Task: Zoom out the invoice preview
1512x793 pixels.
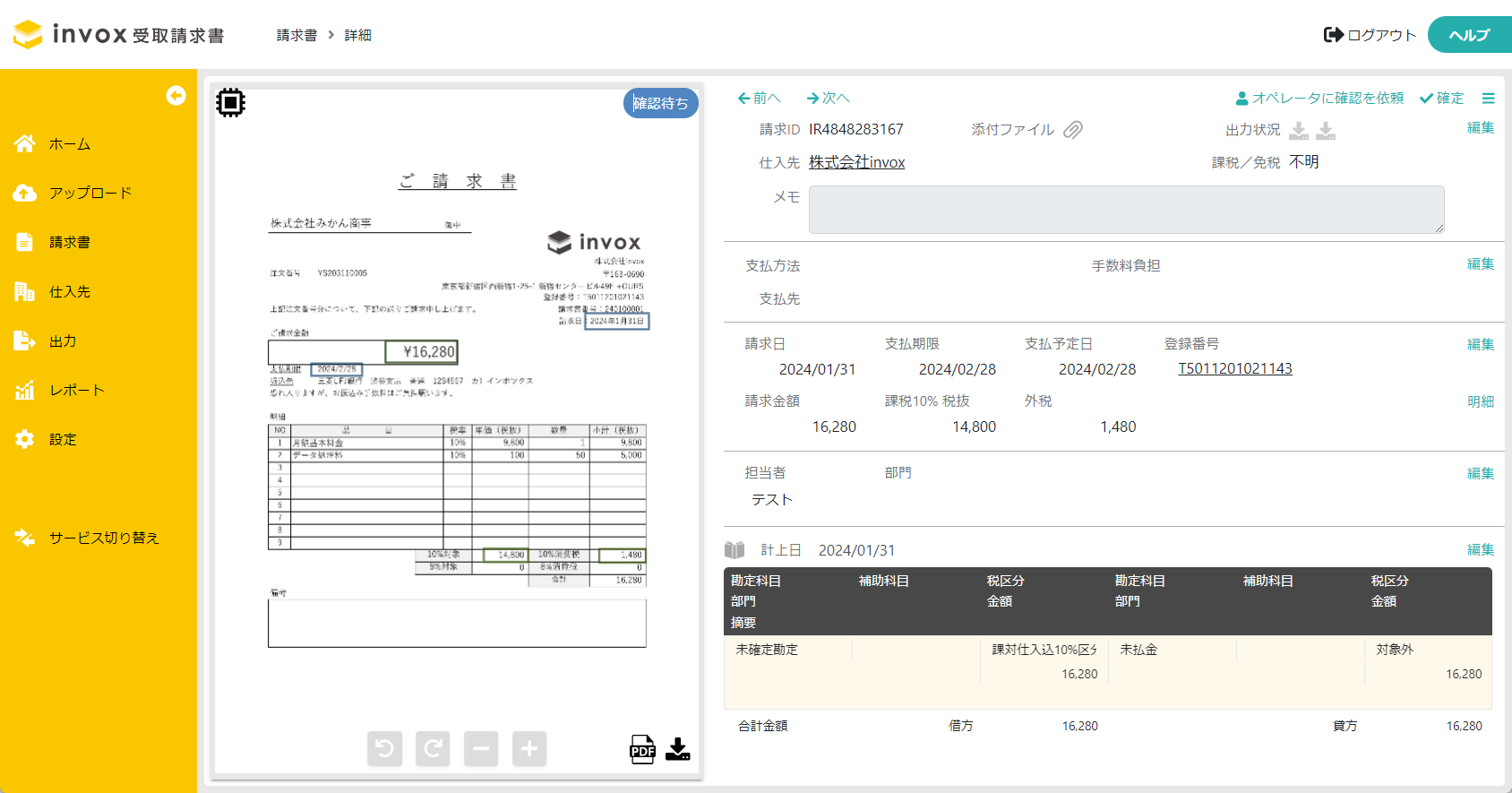Action: [x=481, y=748]
